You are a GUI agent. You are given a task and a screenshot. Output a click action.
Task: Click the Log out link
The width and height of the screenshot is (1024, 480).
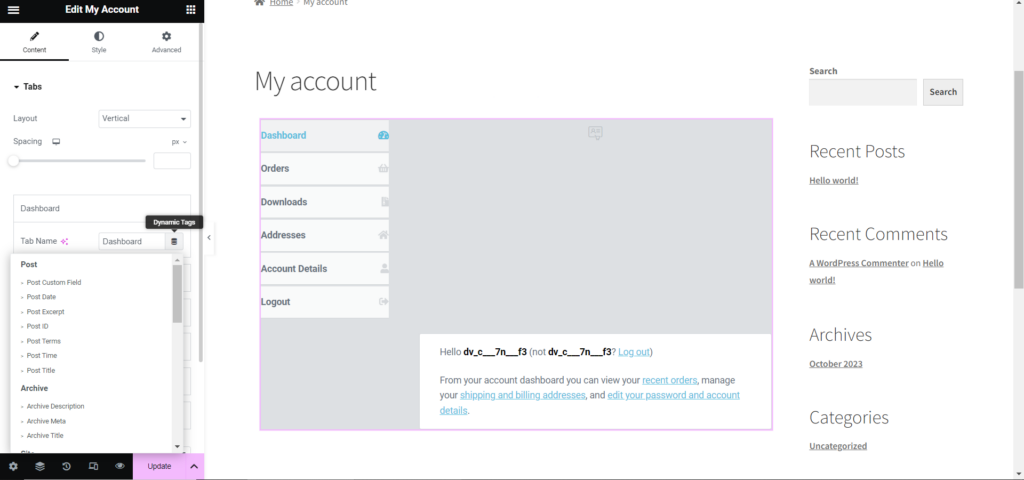pyautogui.click(x=633, y=352)
